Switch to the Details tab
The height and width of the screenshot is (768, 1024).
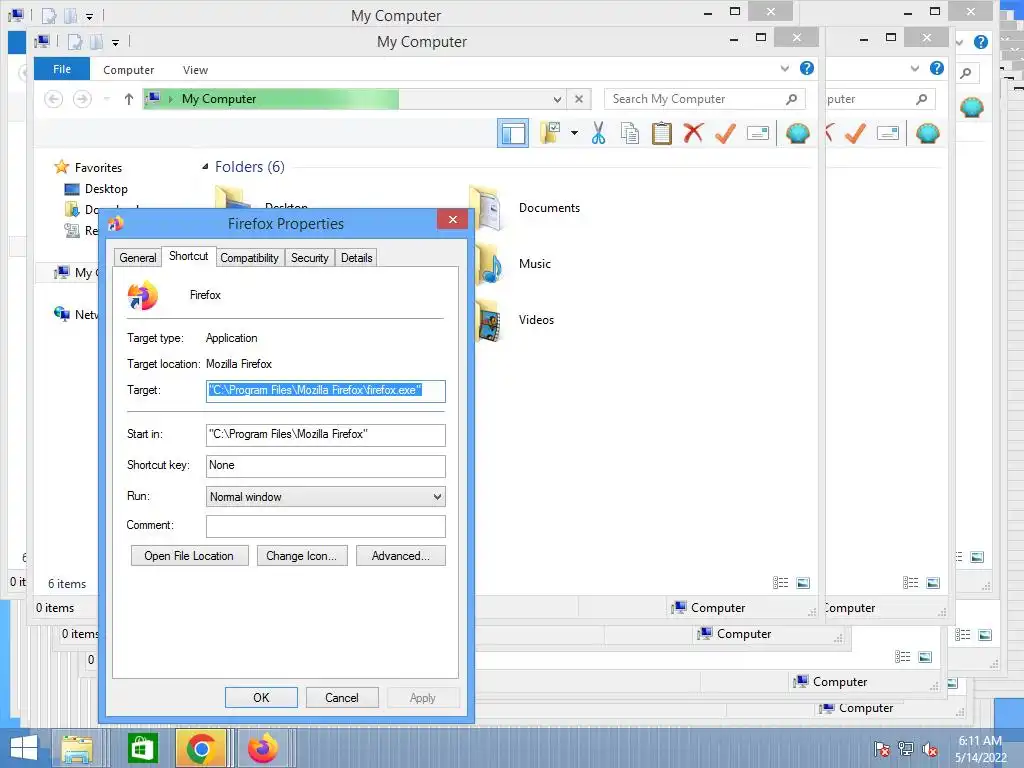(x=357, y=258)
